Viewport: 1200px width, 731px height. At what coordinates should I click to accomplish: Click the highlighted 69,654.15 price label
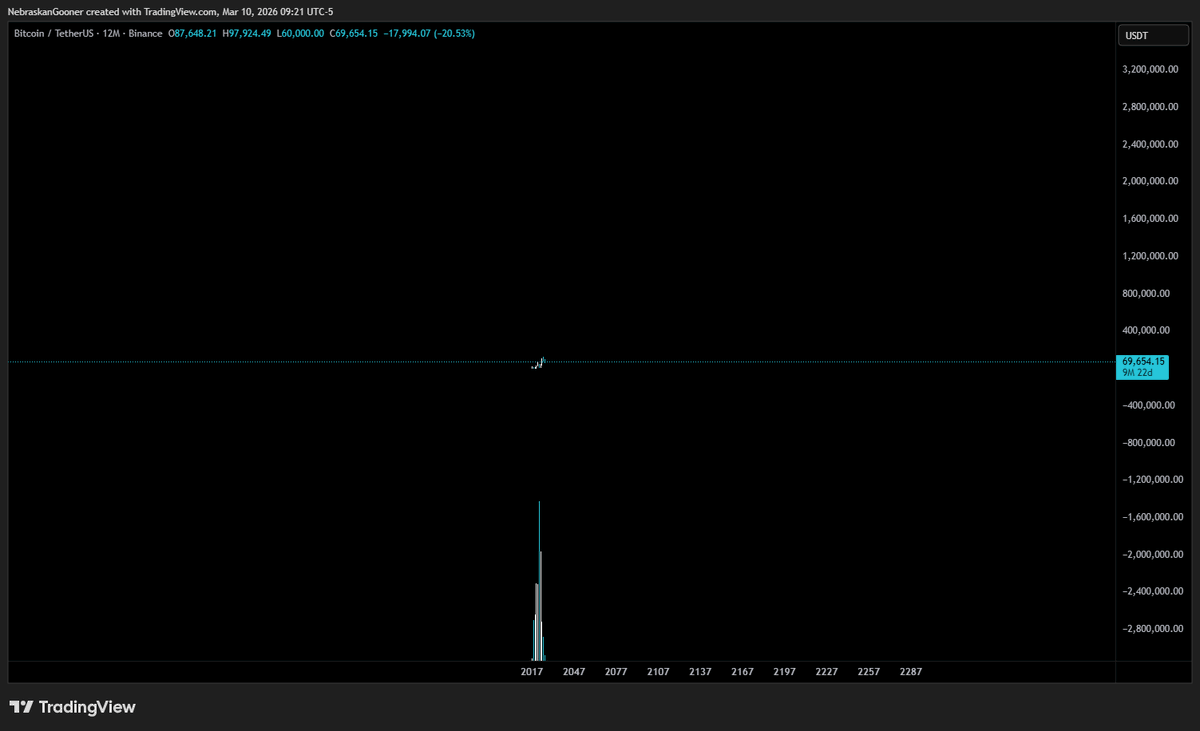point(1142,361)
